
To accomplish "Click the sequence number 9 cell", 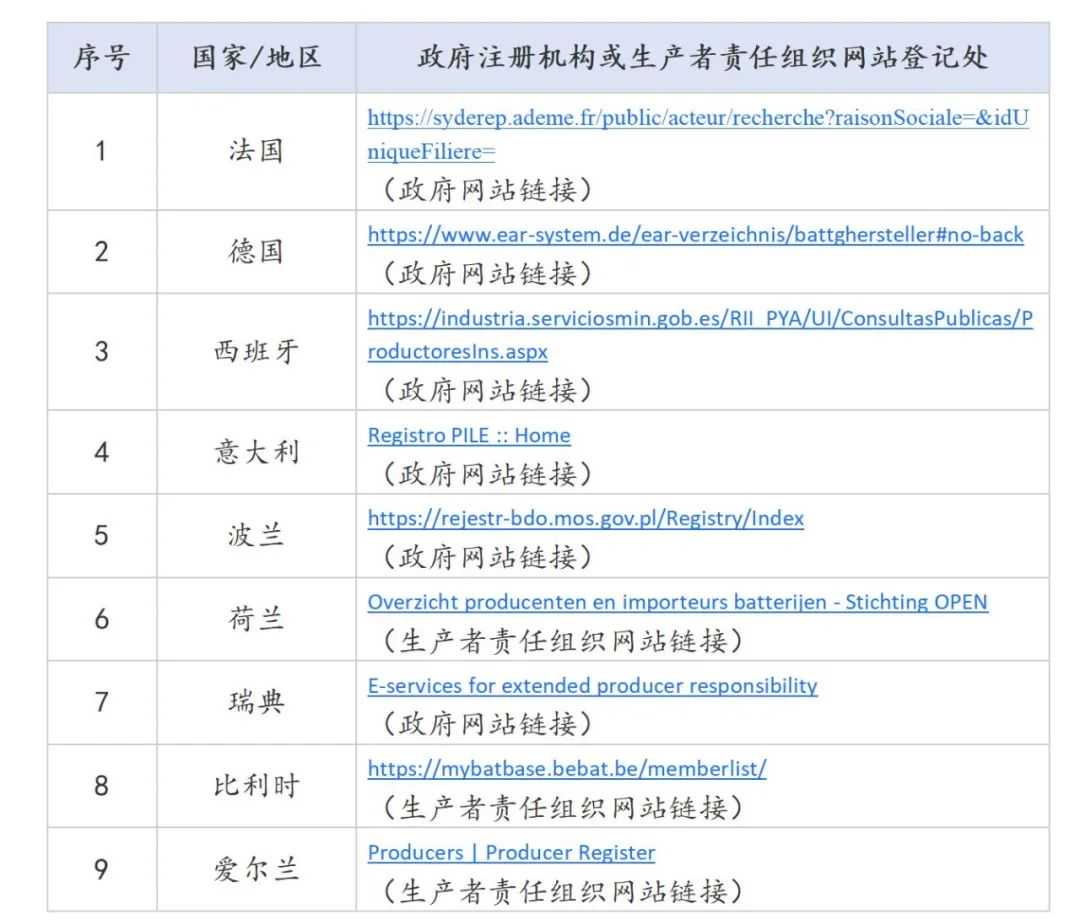I will pyautogui.click(x=101, y=870).
